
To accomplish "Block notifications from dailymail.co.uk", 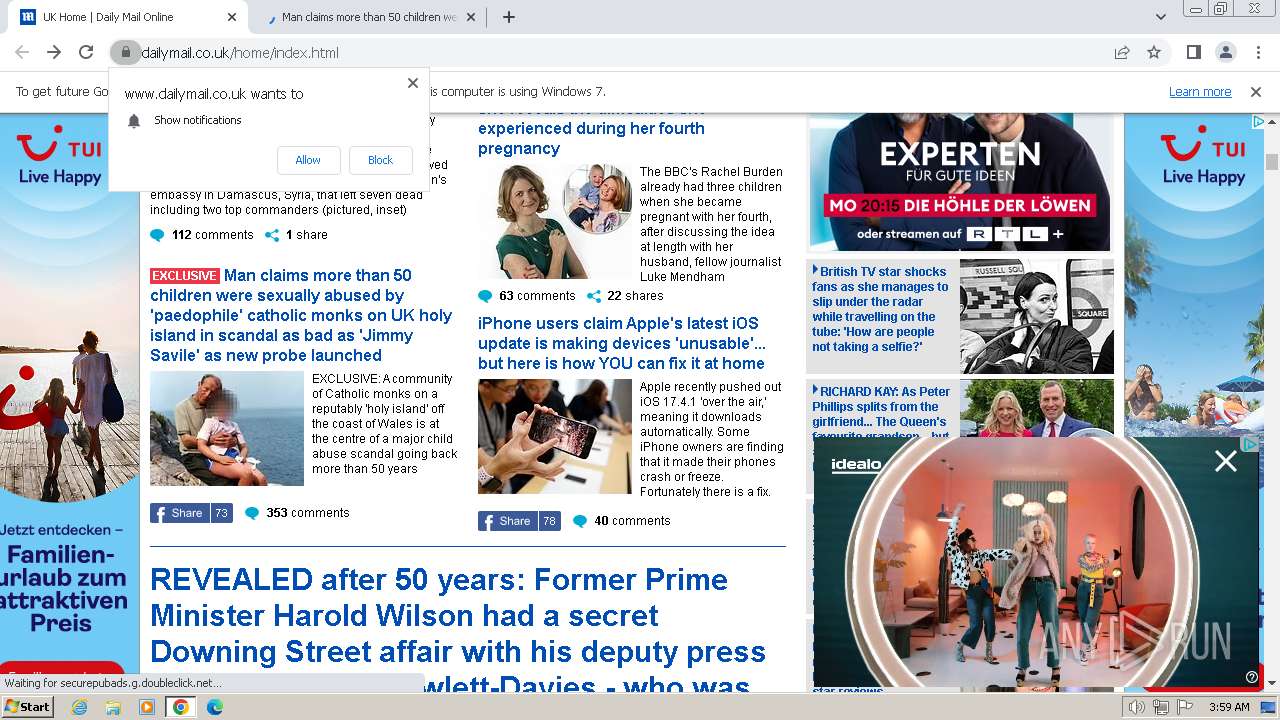I will 381,160.
